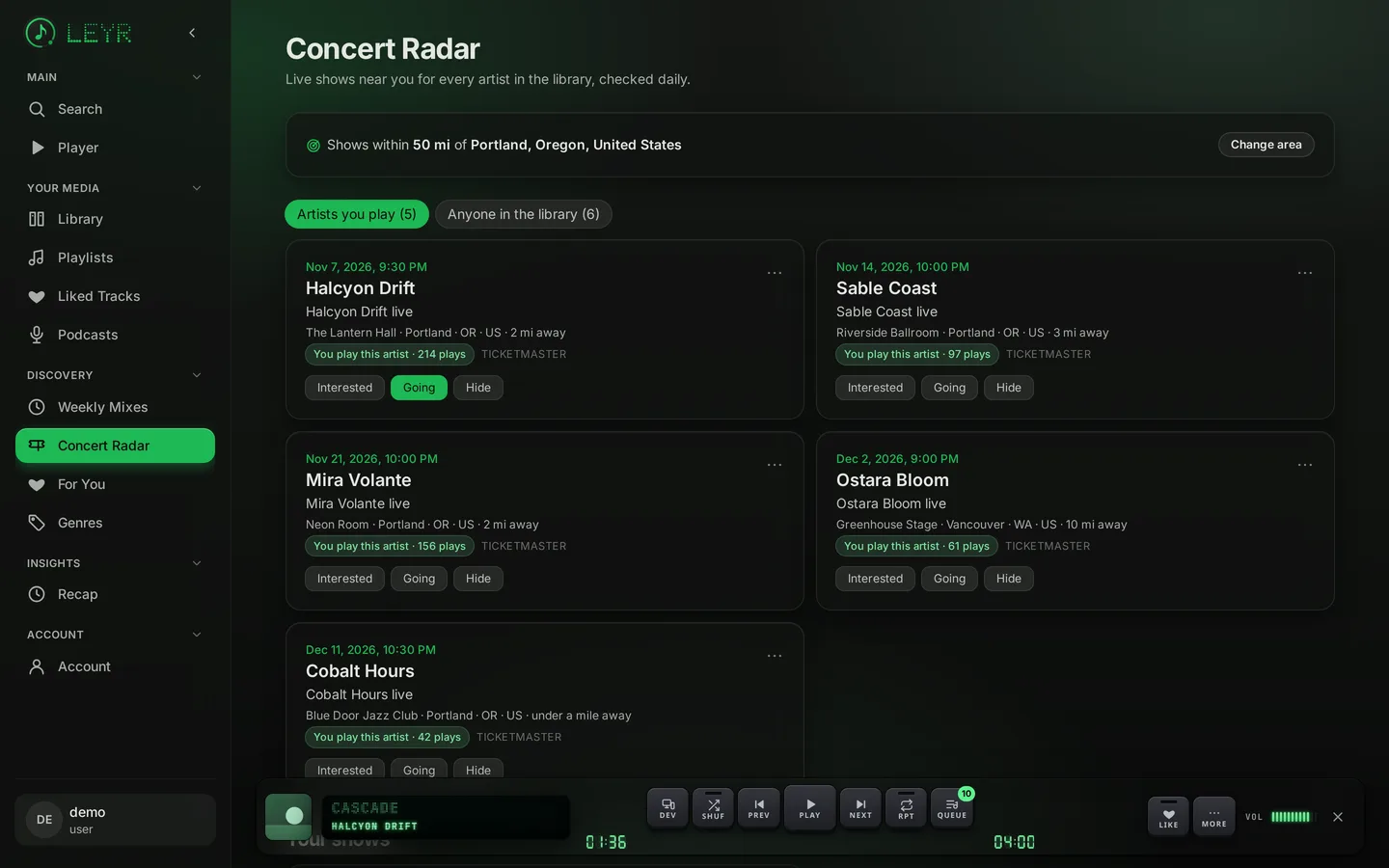
Task: Close the player bar
Action: (1338, 817)
